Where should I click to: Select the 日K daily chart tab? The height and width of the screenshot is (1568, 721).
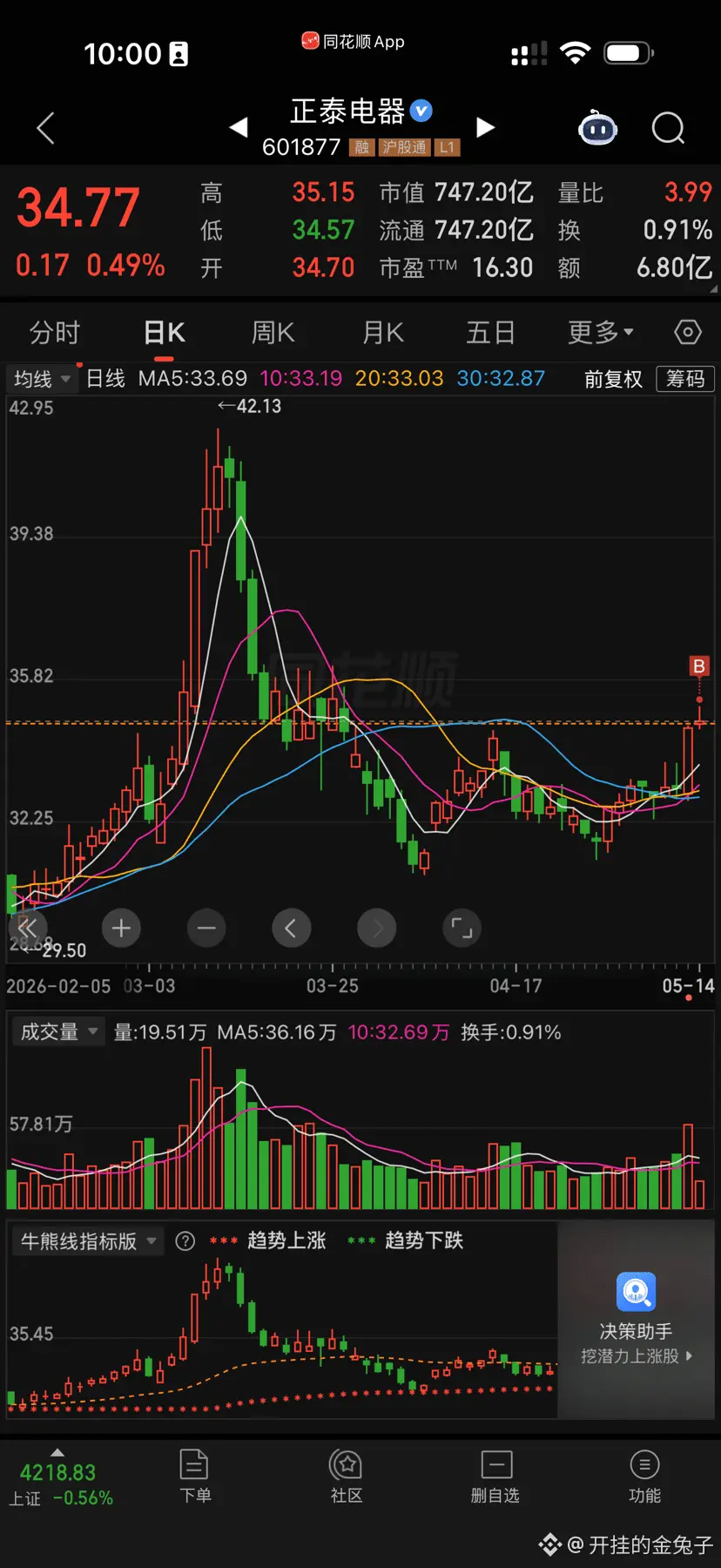click(165, 333)
